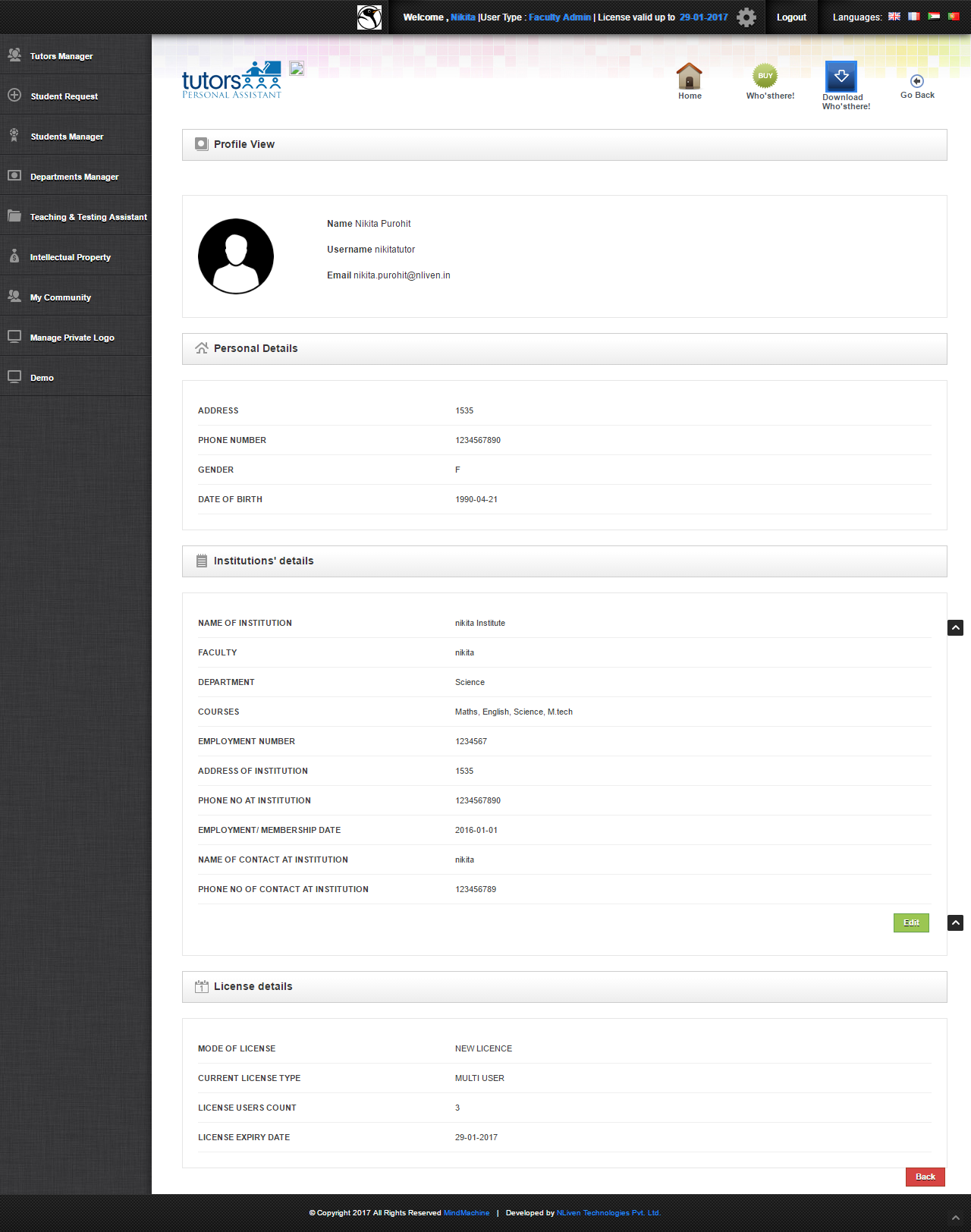Click the penguin logo in the top bar
This screenshot has width=971, height=1232.
point(369,17)
